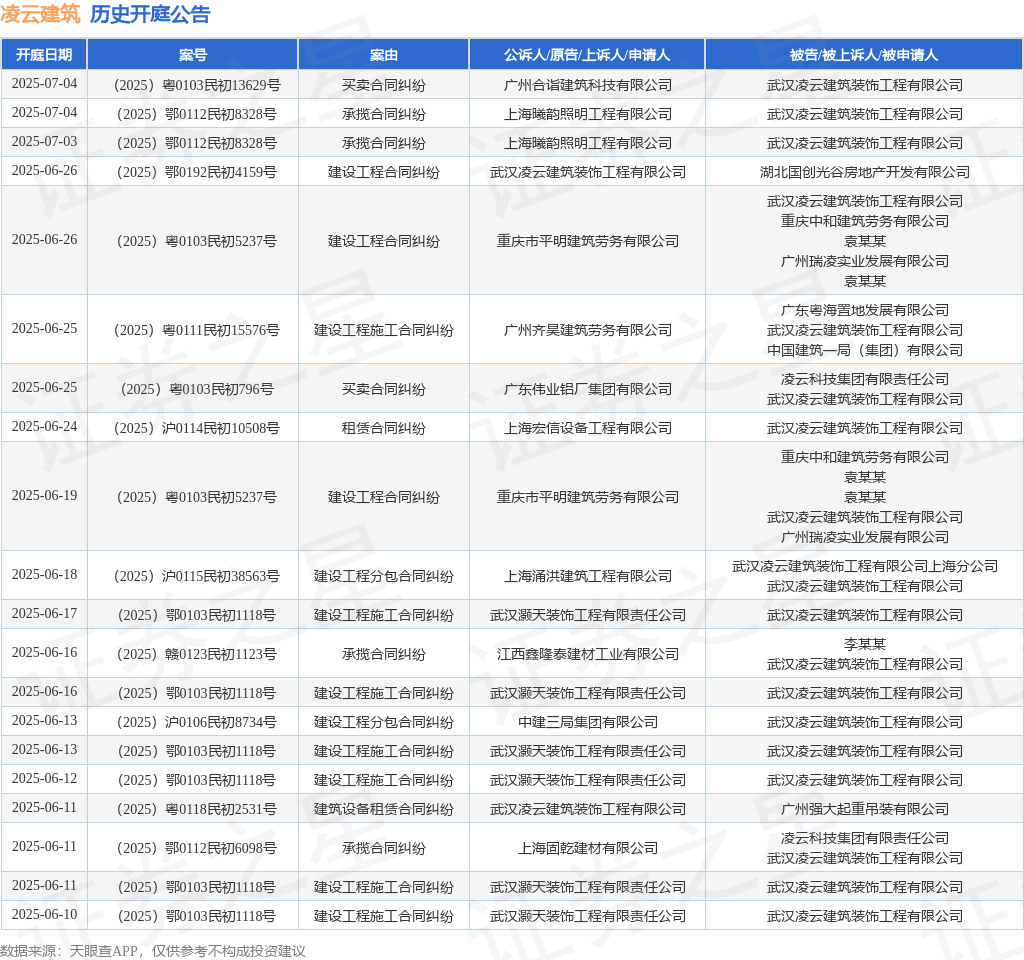The width and height of the screenshot is (1024, 960).
Task: Click date 2025-06-18 cell
Action: tap(44, 575)
